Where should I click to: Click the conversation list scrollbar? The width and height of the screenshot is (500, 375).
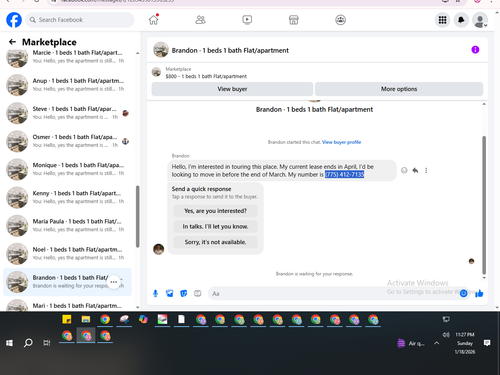point(137,217)
